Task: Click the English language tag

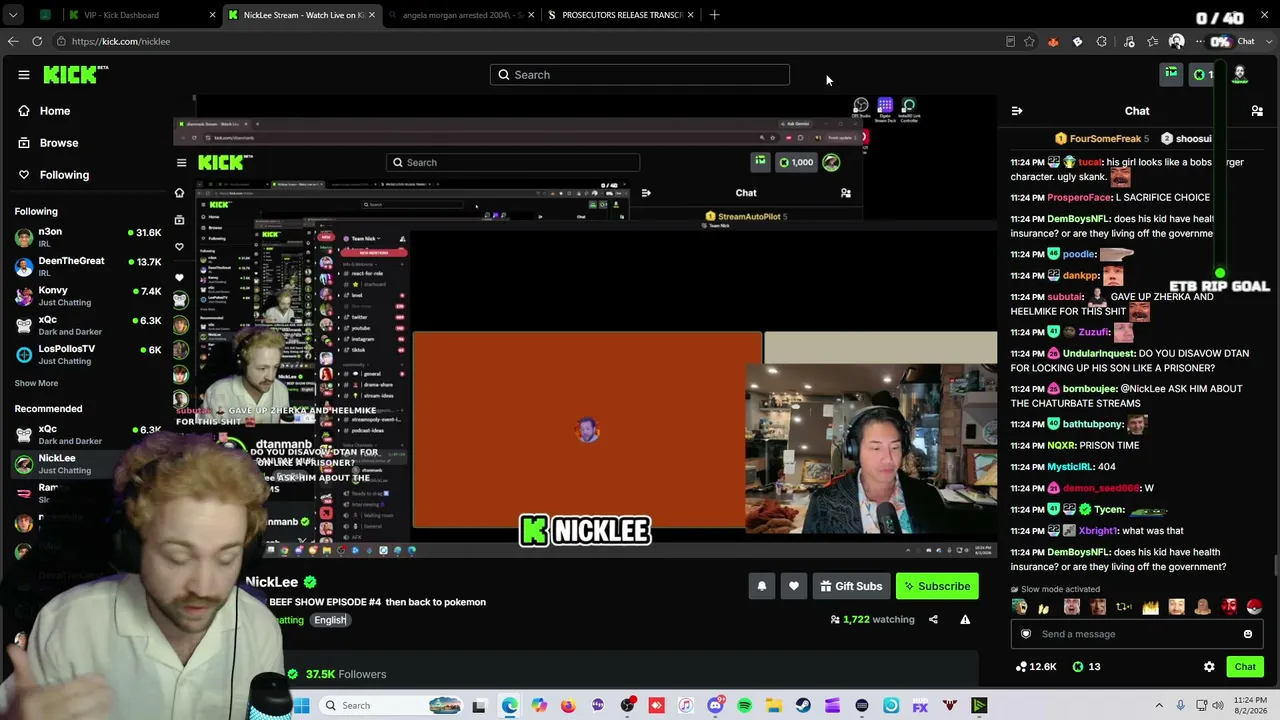Action: (x=330, y=620)
